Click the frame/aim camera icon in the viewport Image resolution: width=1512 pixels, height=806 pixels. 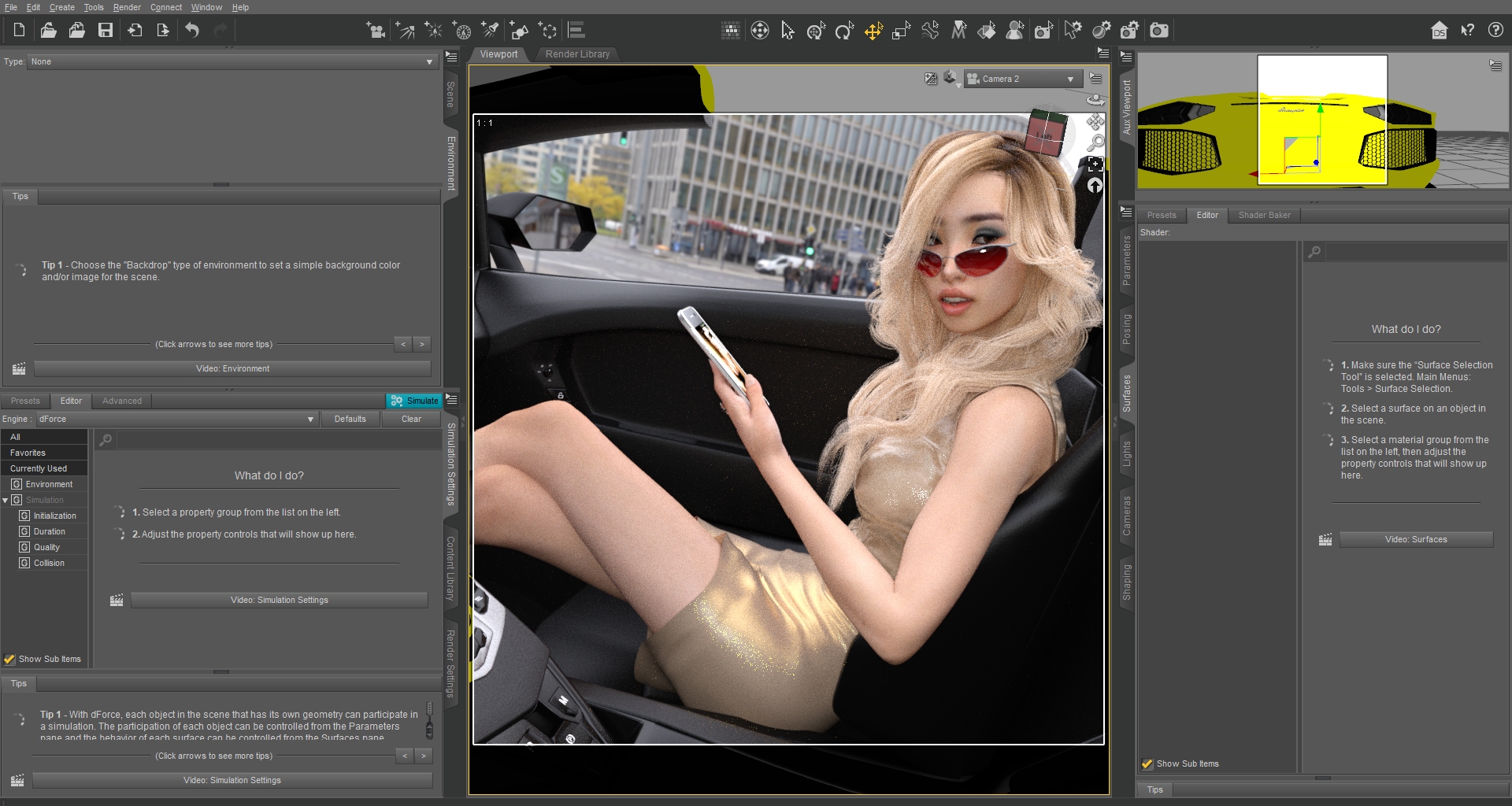[x=1095, y=165]
